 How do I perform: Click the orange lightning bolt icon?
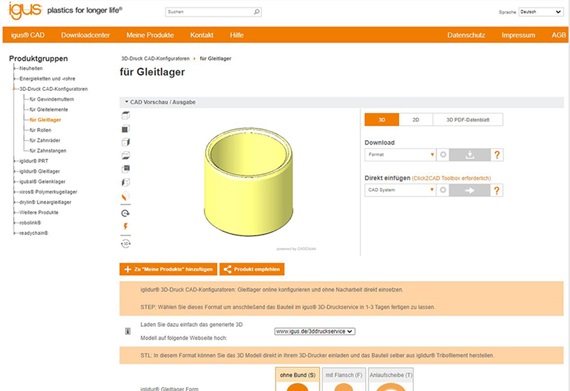[x=125, y=226]
